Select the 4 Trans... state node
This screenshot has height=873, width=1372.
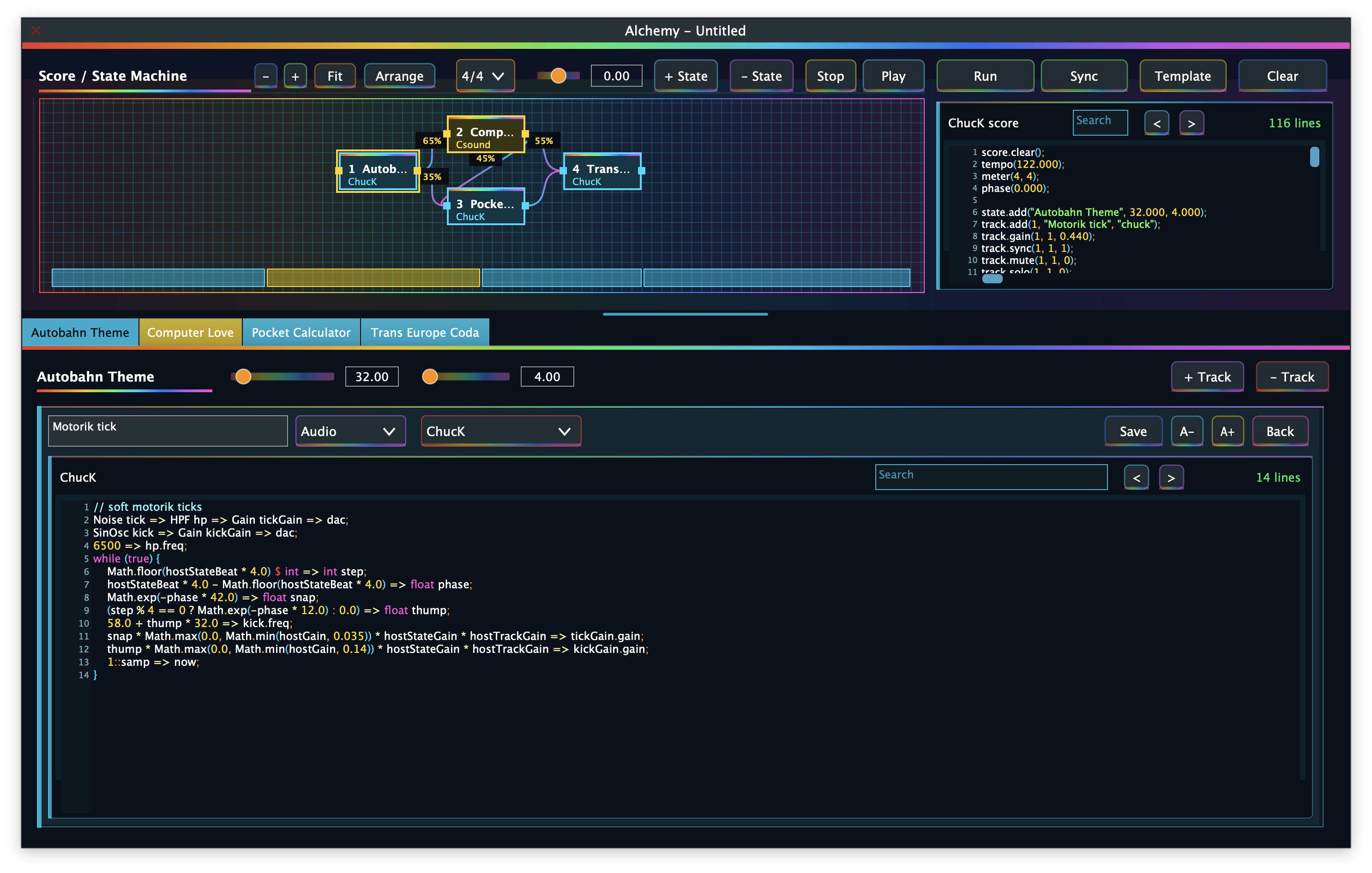602,171
